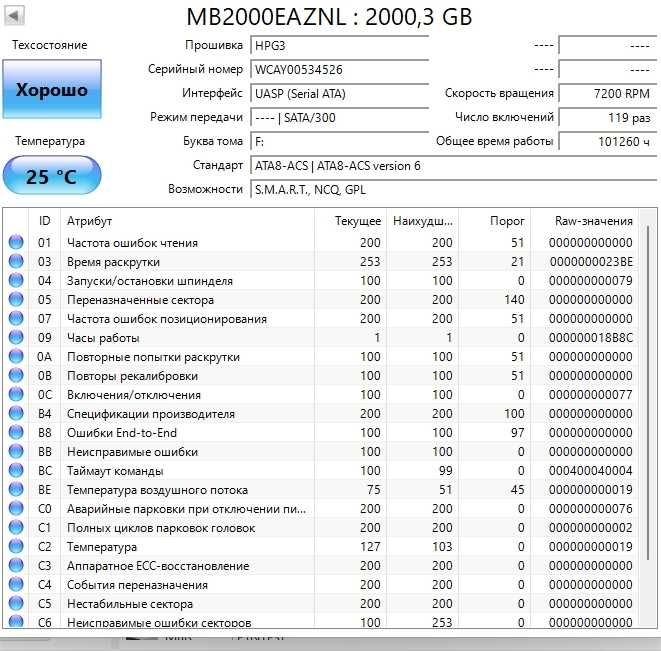Click the status circle for attribute 0A
The image size is (661, 651).
(16, 357)
